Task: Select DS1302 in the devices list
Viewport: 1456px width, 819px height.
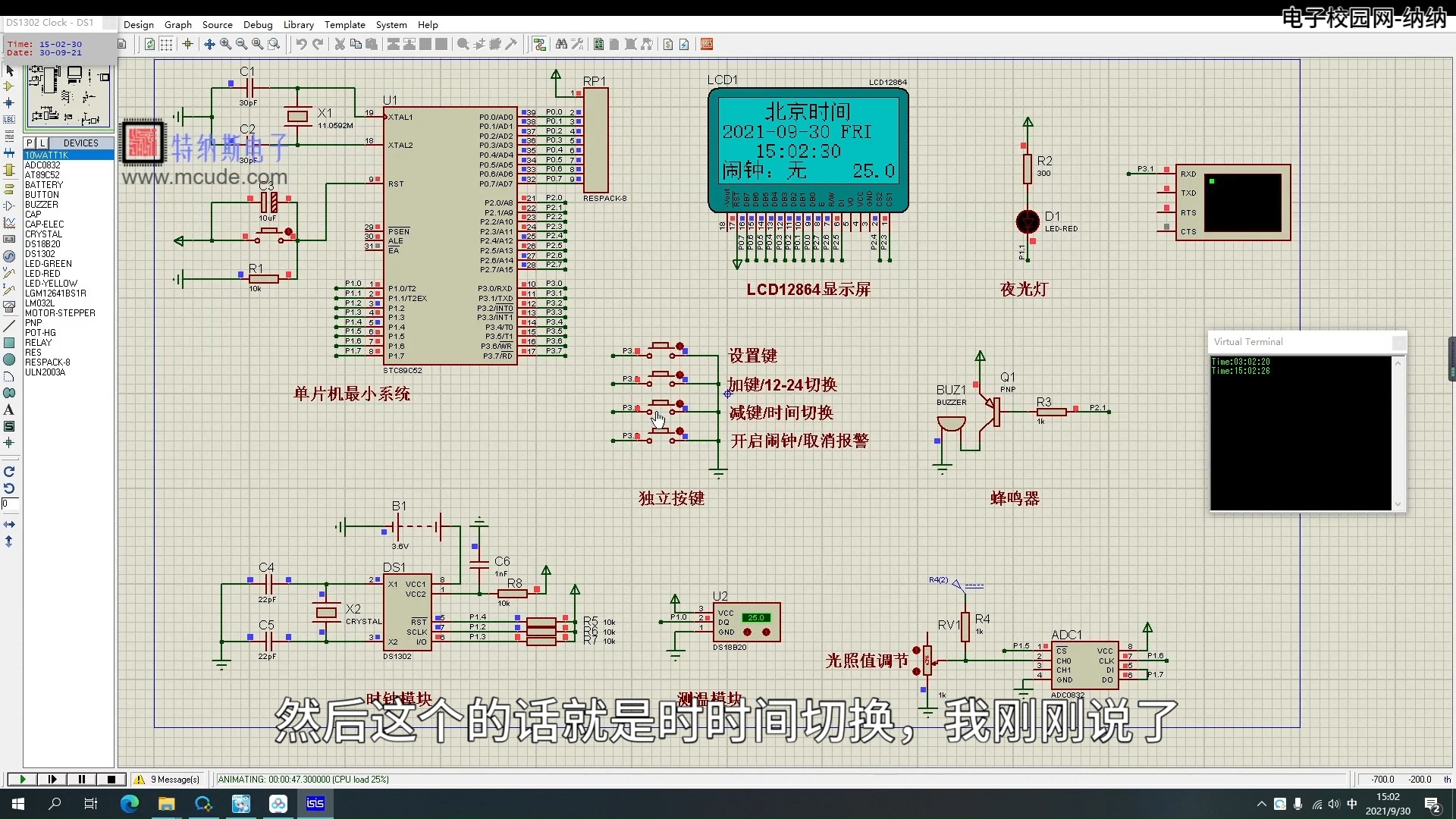Action: (39, 254)
